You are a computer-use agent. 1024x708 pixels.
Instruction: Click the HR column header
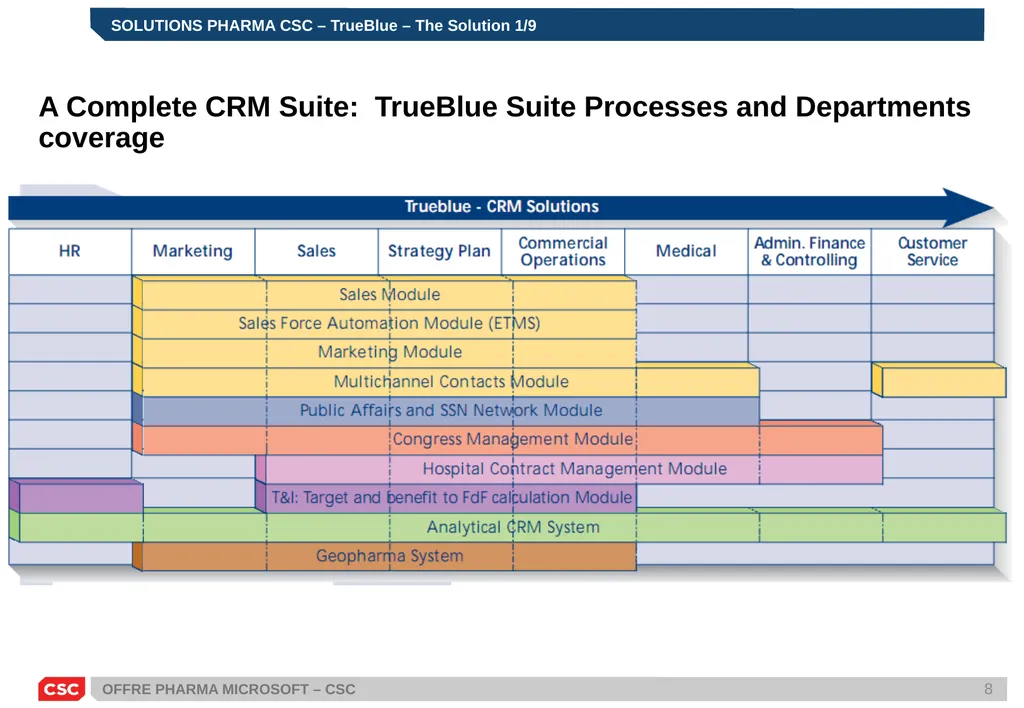70,251
